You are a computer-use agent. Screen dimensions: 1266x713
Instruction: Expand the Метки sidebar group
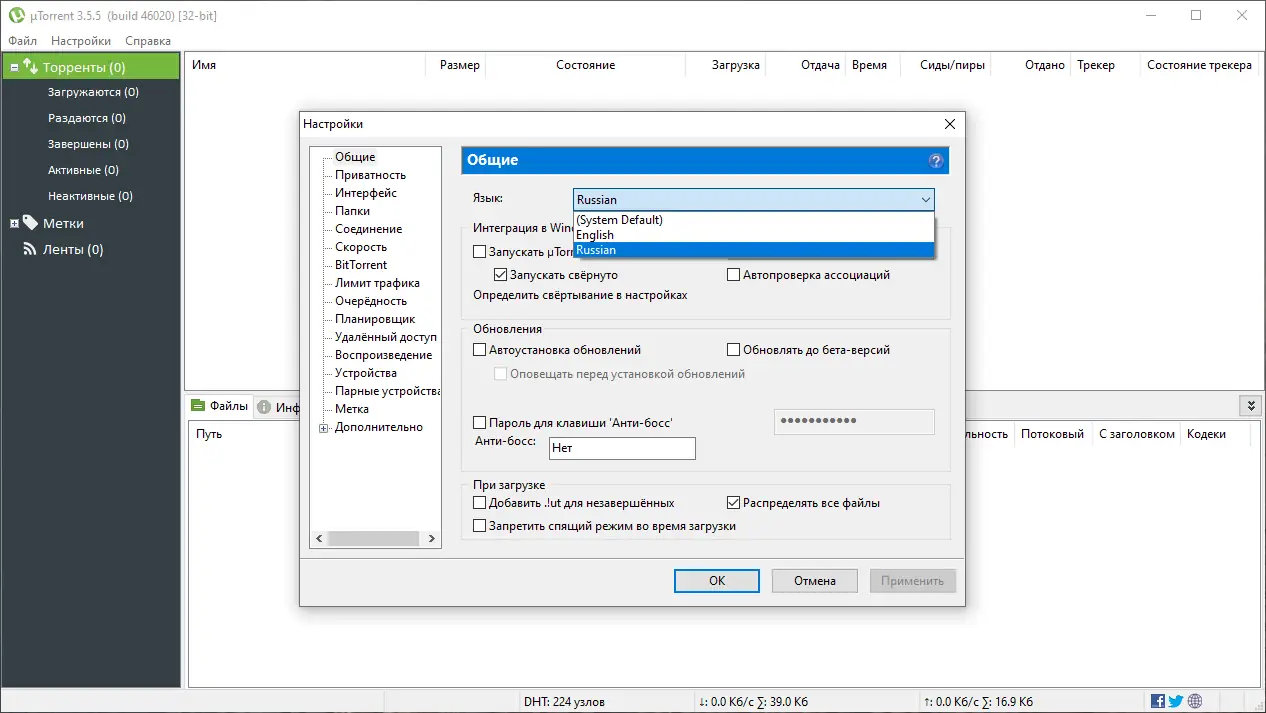click(14, 223)
